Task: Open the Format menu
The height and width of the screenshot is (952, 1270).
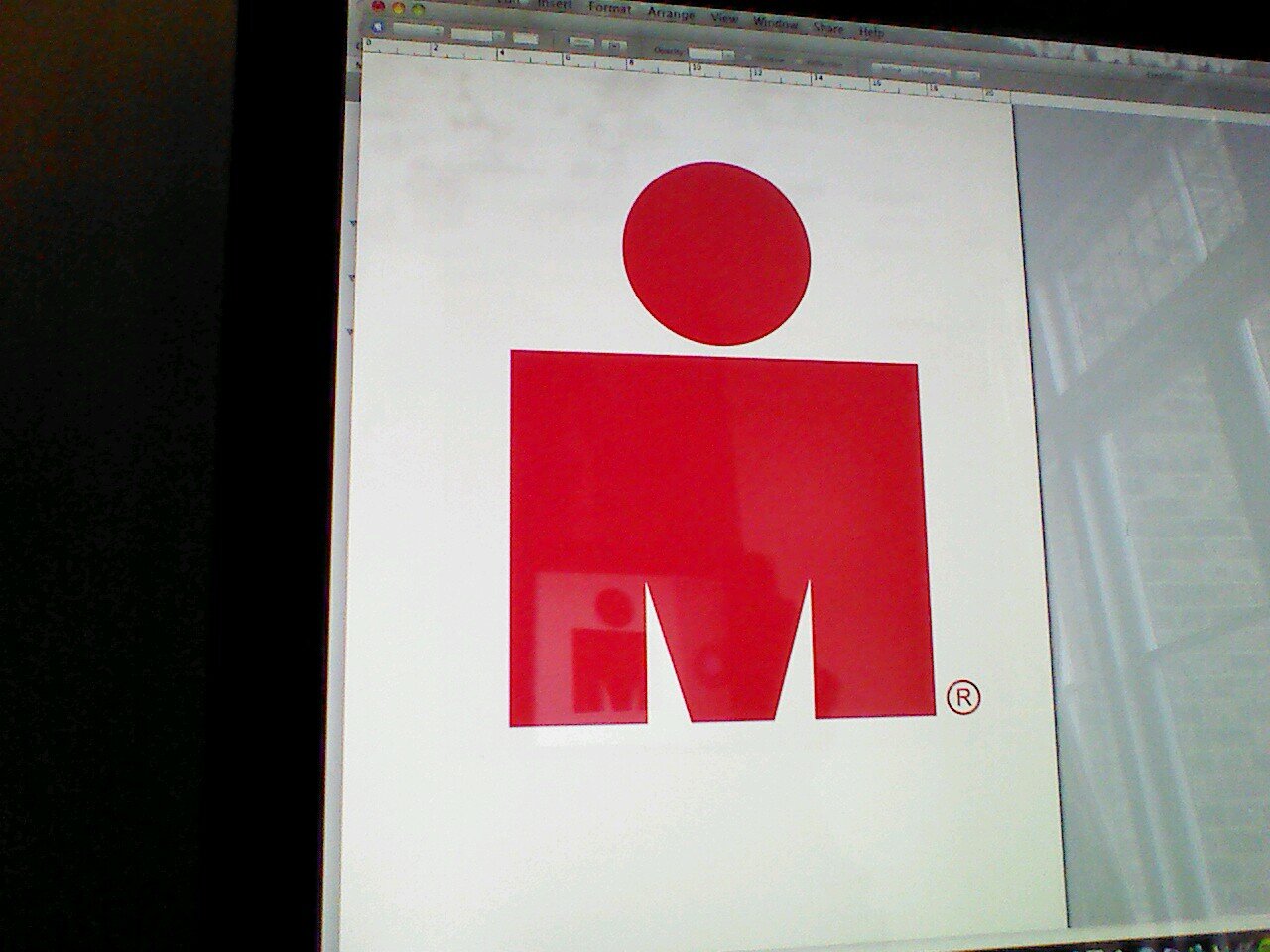Action: point(609,8)
